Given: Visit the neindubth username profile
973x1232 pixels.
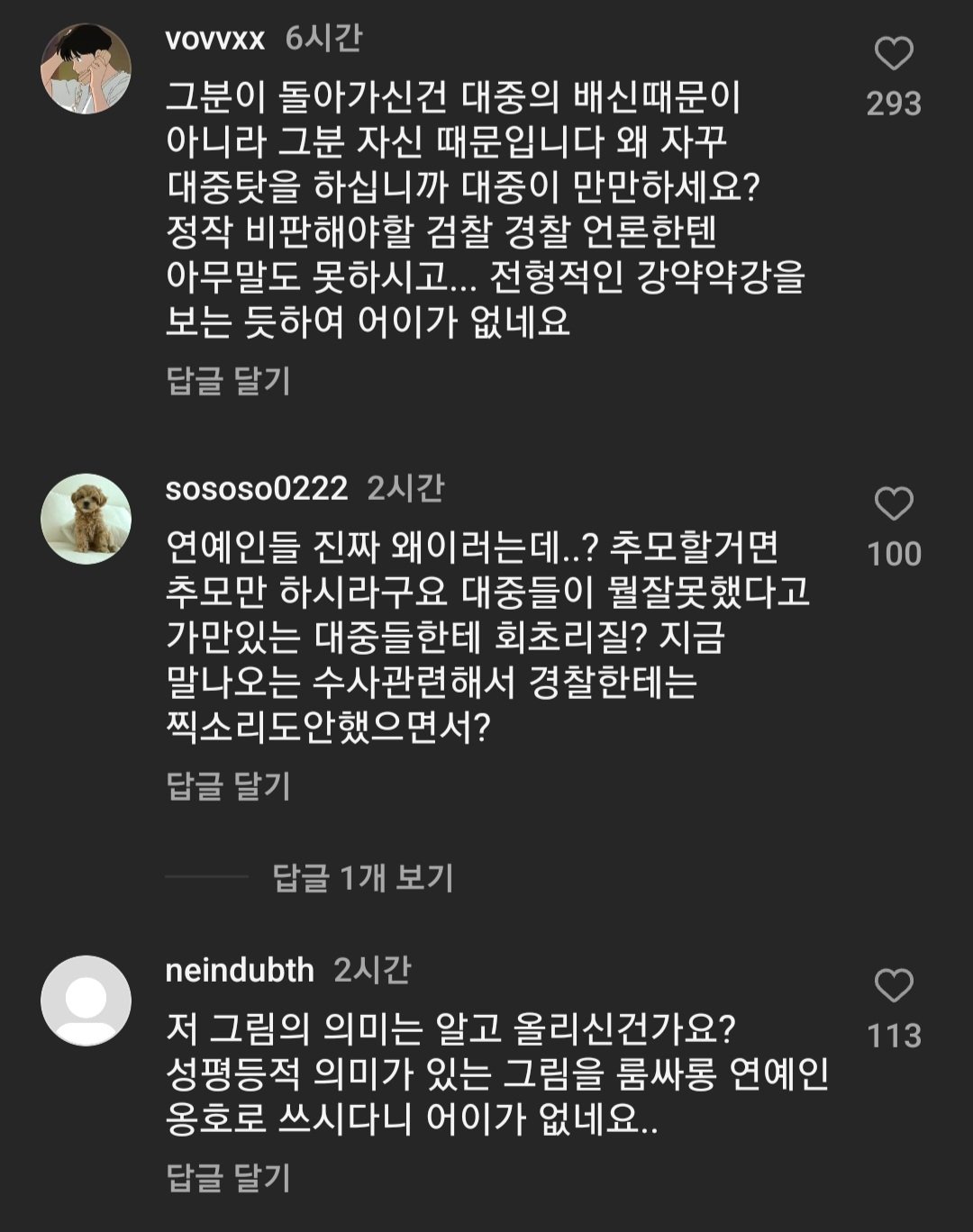Looking at the screenshot, I should click(x=240, y=970).
